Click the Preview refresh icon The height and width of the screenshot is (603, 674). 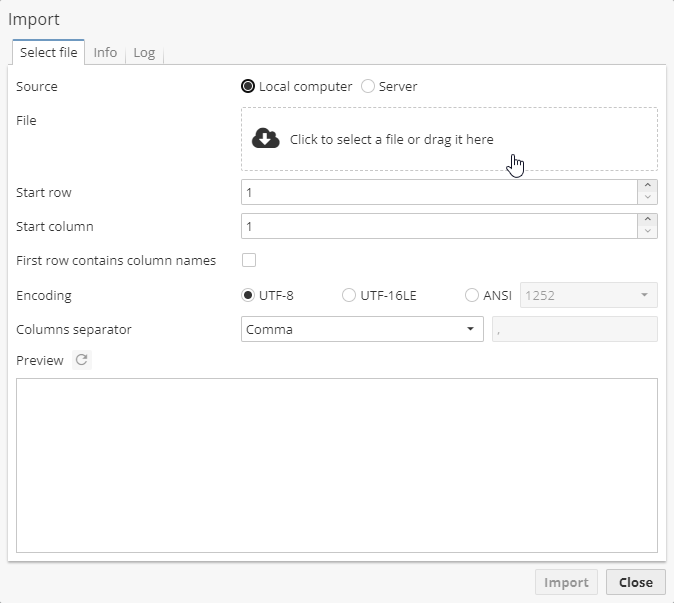point(81,360)
